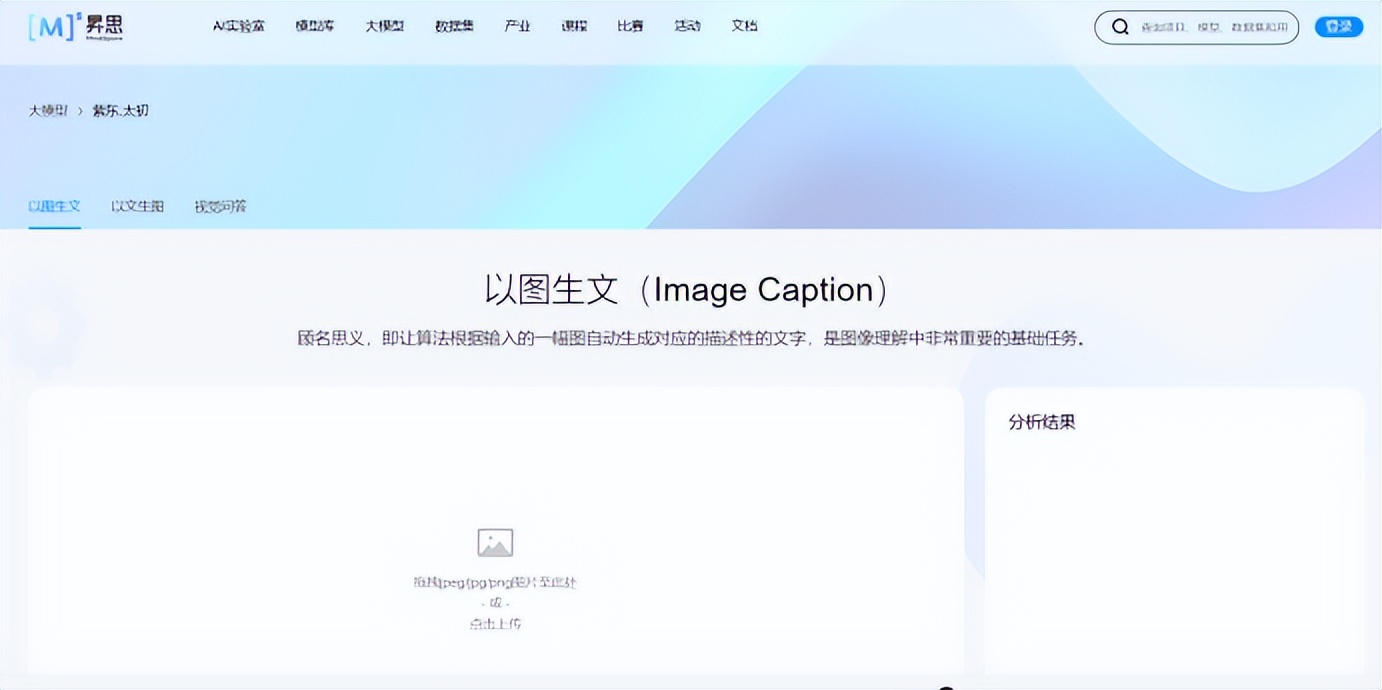Navigate to 模型库 in the top navigation
1382x690 pixels.
(316, 26)
